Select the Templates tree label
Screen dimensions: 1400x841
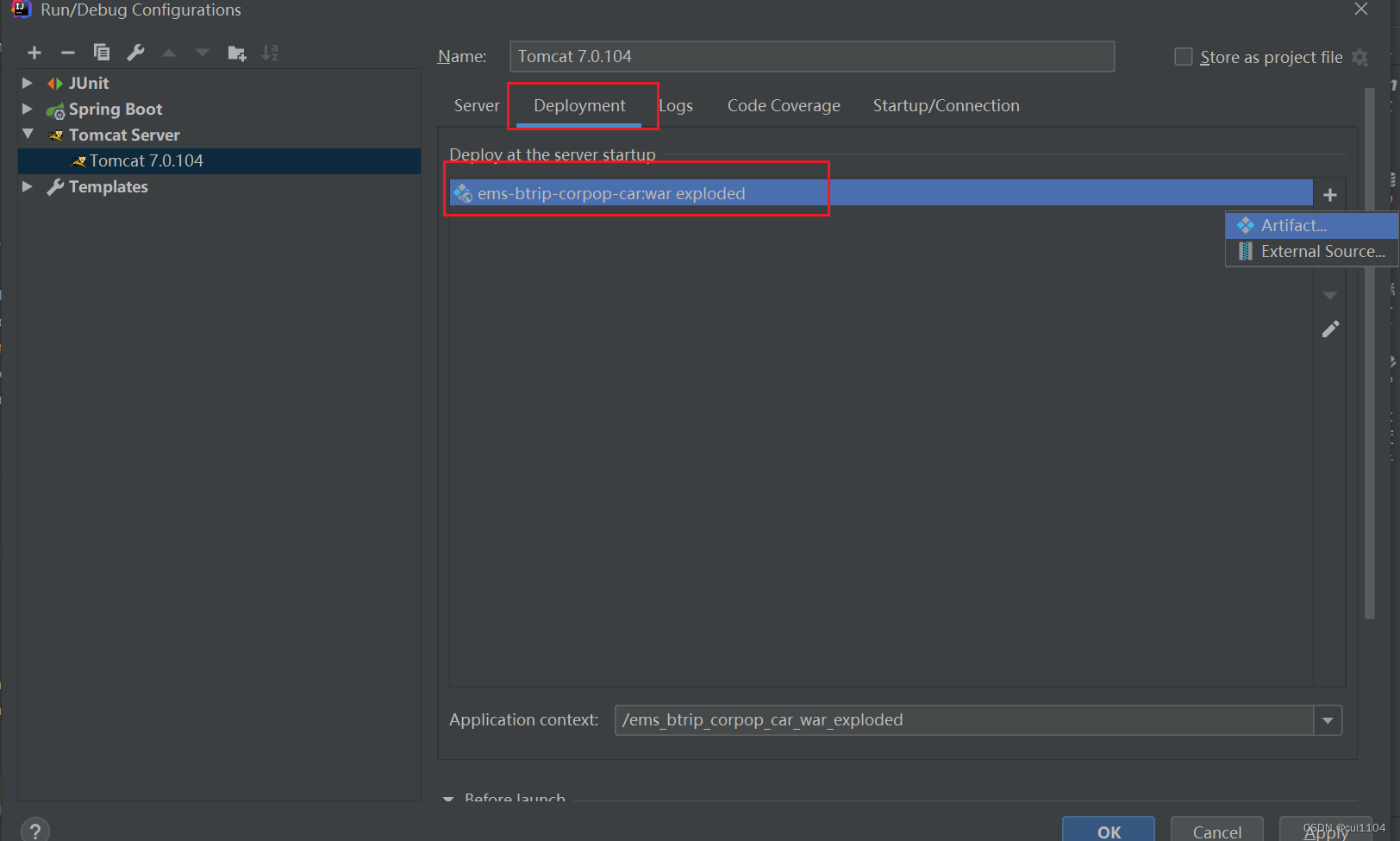[109, 187]
